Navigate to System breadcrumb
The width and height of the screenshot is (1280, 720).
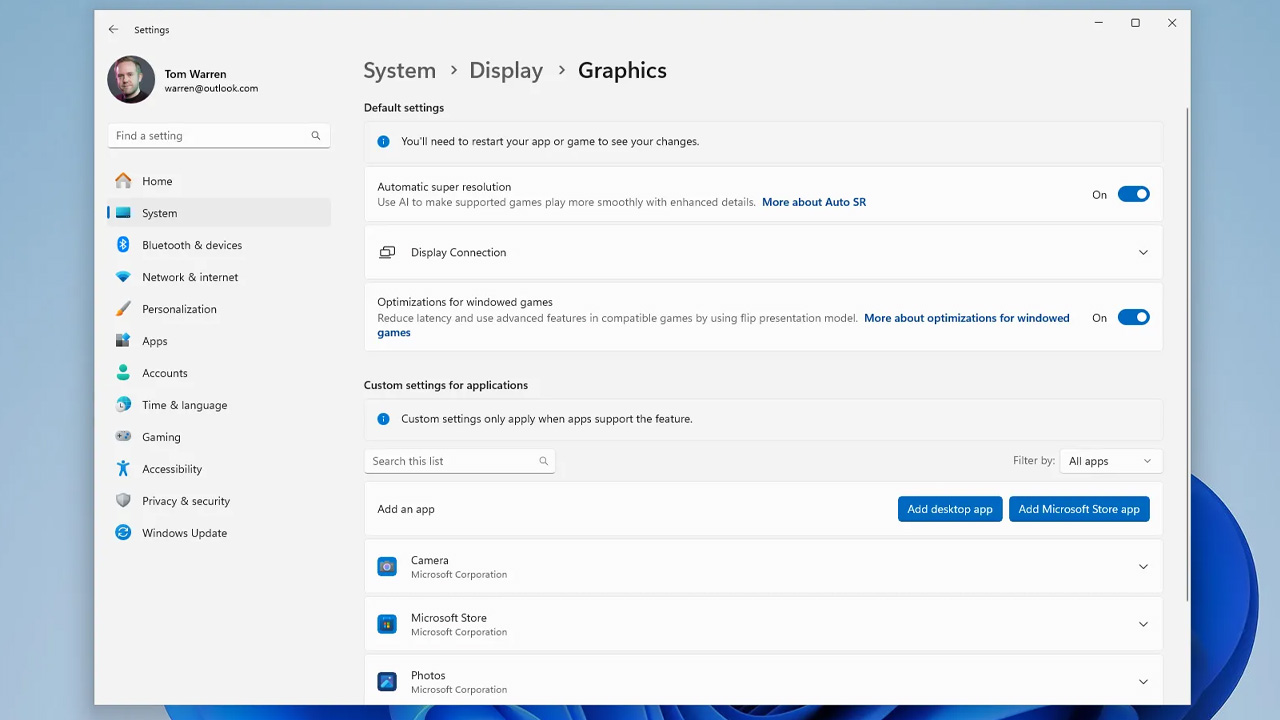tap(400, 70)
